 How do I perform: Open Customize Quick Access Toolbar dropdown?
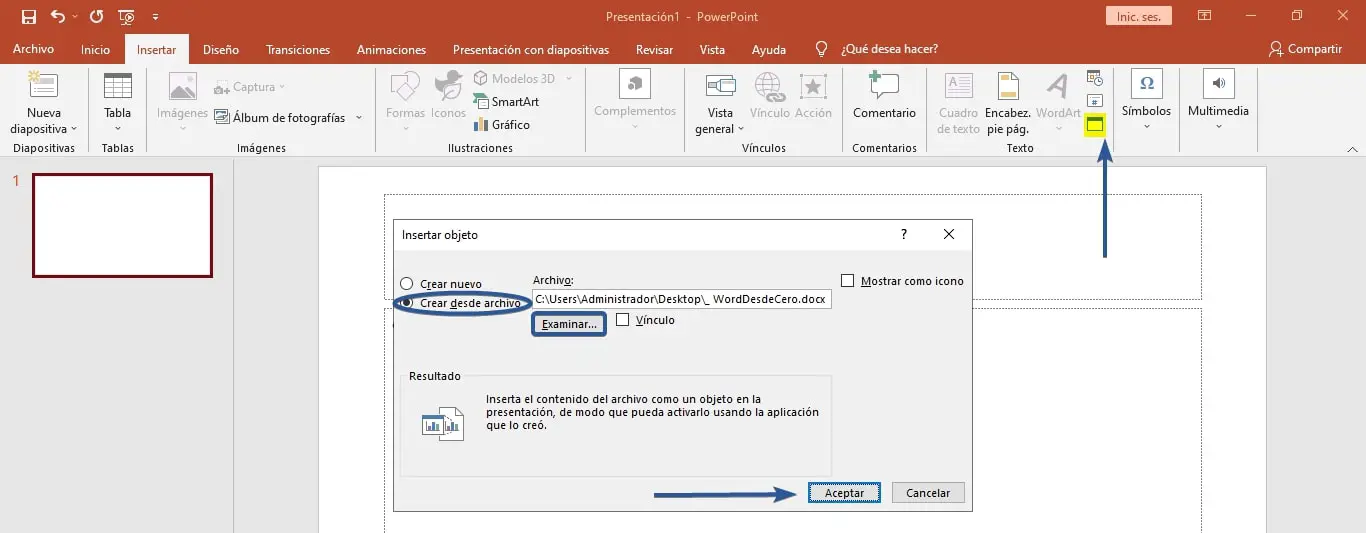click(155, 17)
